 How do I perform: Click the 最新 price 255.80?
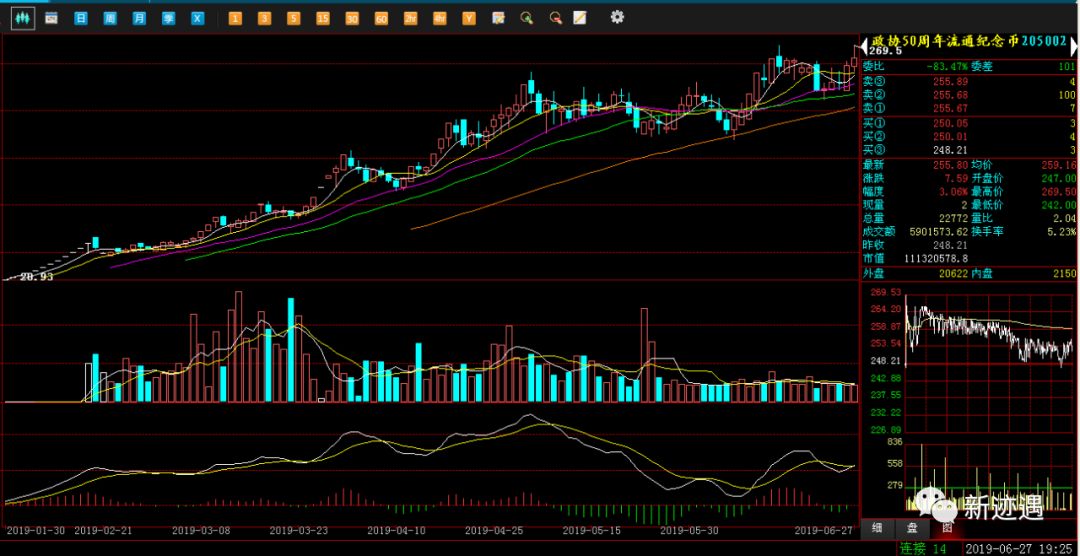953,165
